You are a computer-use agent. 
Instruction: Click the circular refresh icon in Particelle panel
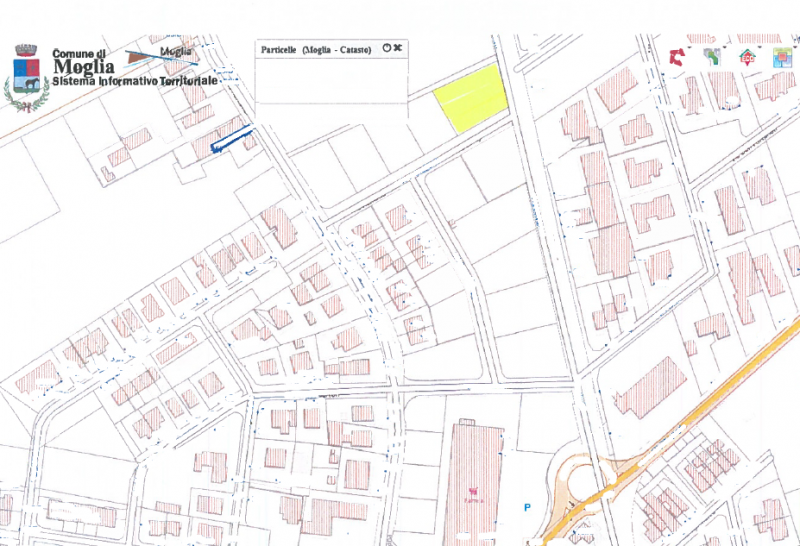click(x=386, y=48)
